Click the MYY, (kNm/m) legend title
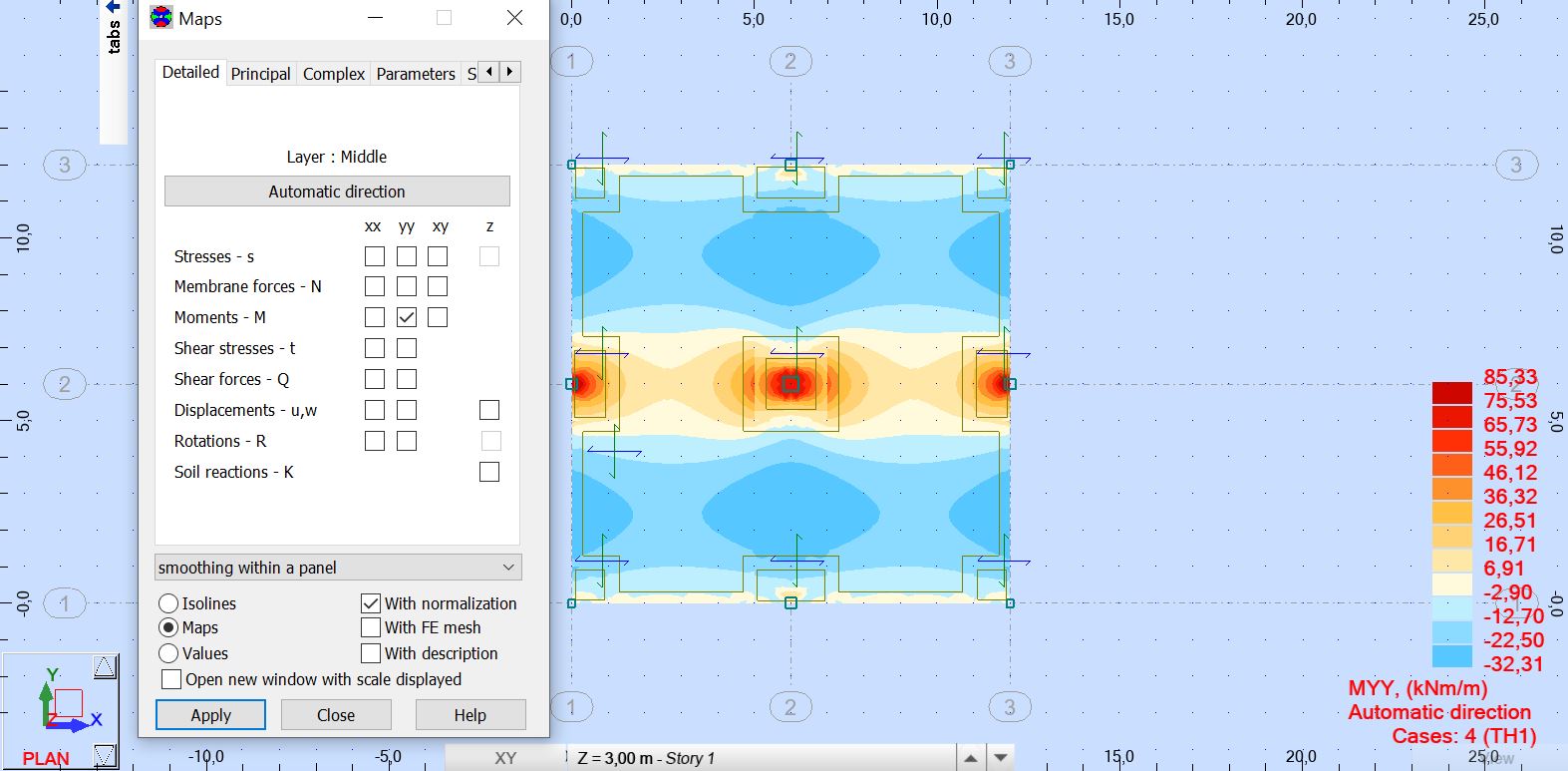The image size is (1568, 771). 1417,688
